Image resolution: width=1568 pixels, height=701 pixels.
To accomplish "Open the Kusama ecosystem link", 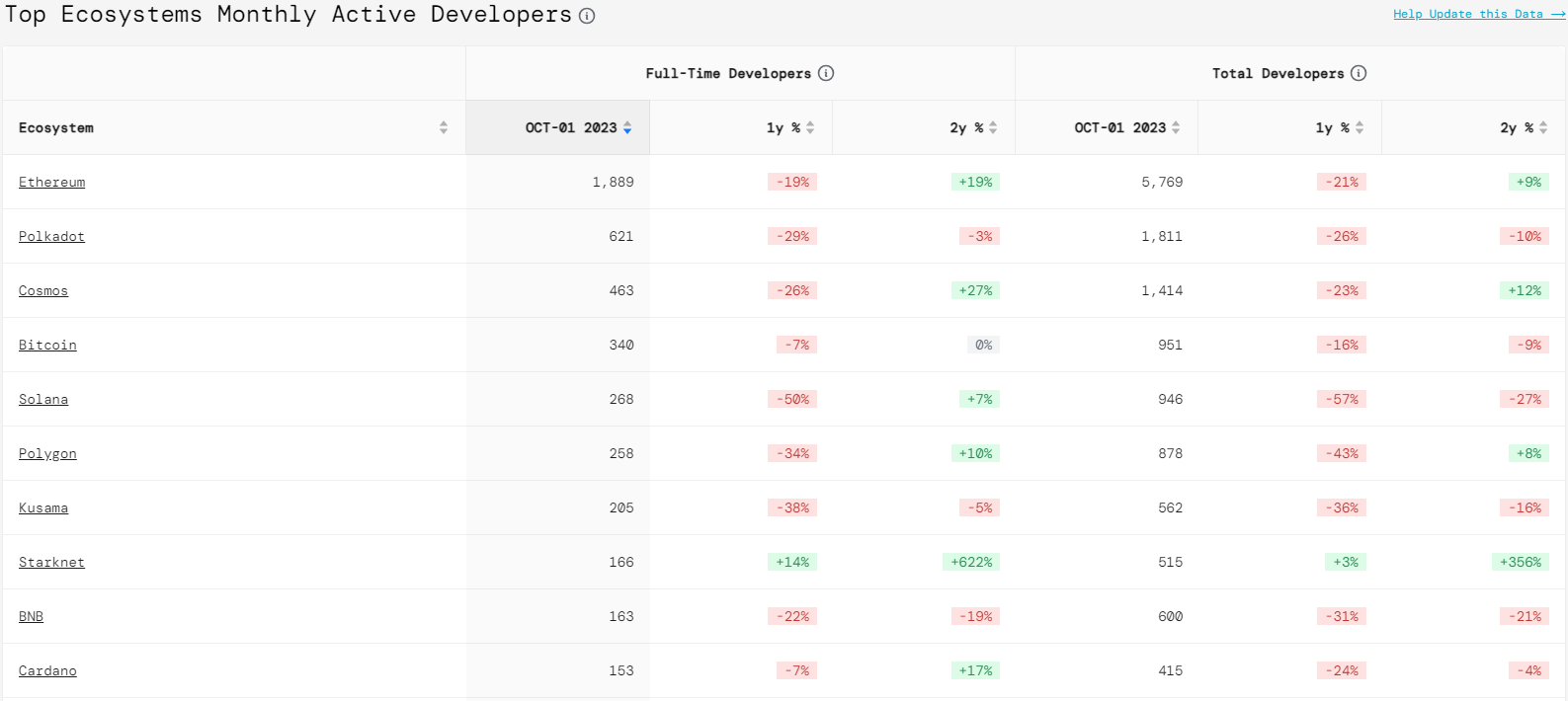I will (x=43, y=507).
